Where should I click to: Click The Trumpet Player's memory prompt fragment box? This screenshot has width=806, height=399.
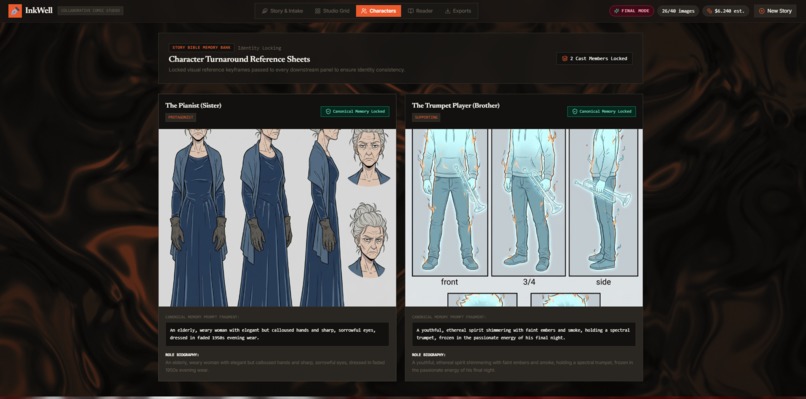524,334
